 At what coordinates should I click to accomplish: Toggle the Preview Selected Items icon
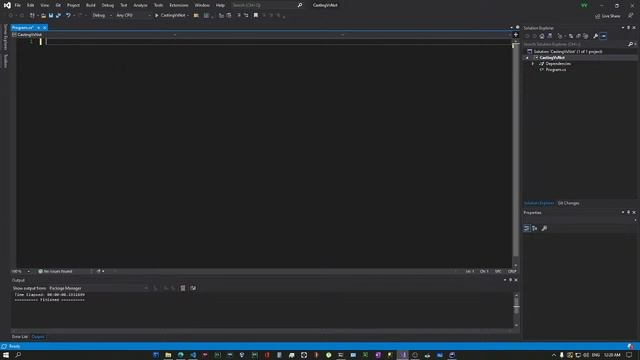[604, 36]
